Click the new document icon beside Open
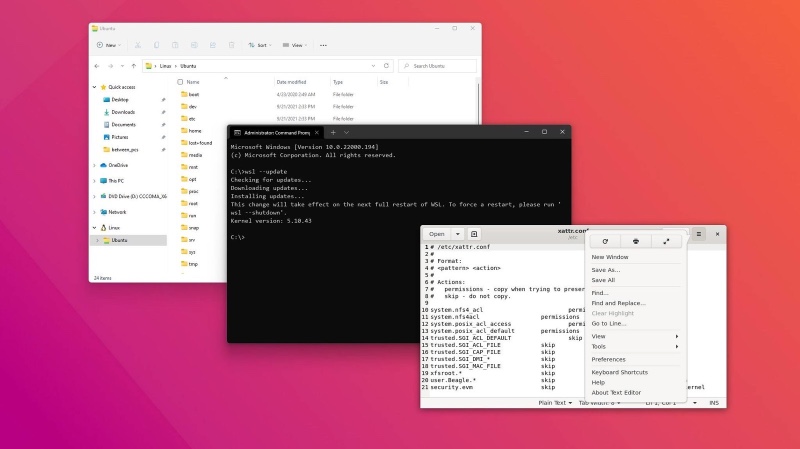Image resolution: width=800 pixels, height=449 pixels. (475, 233)
